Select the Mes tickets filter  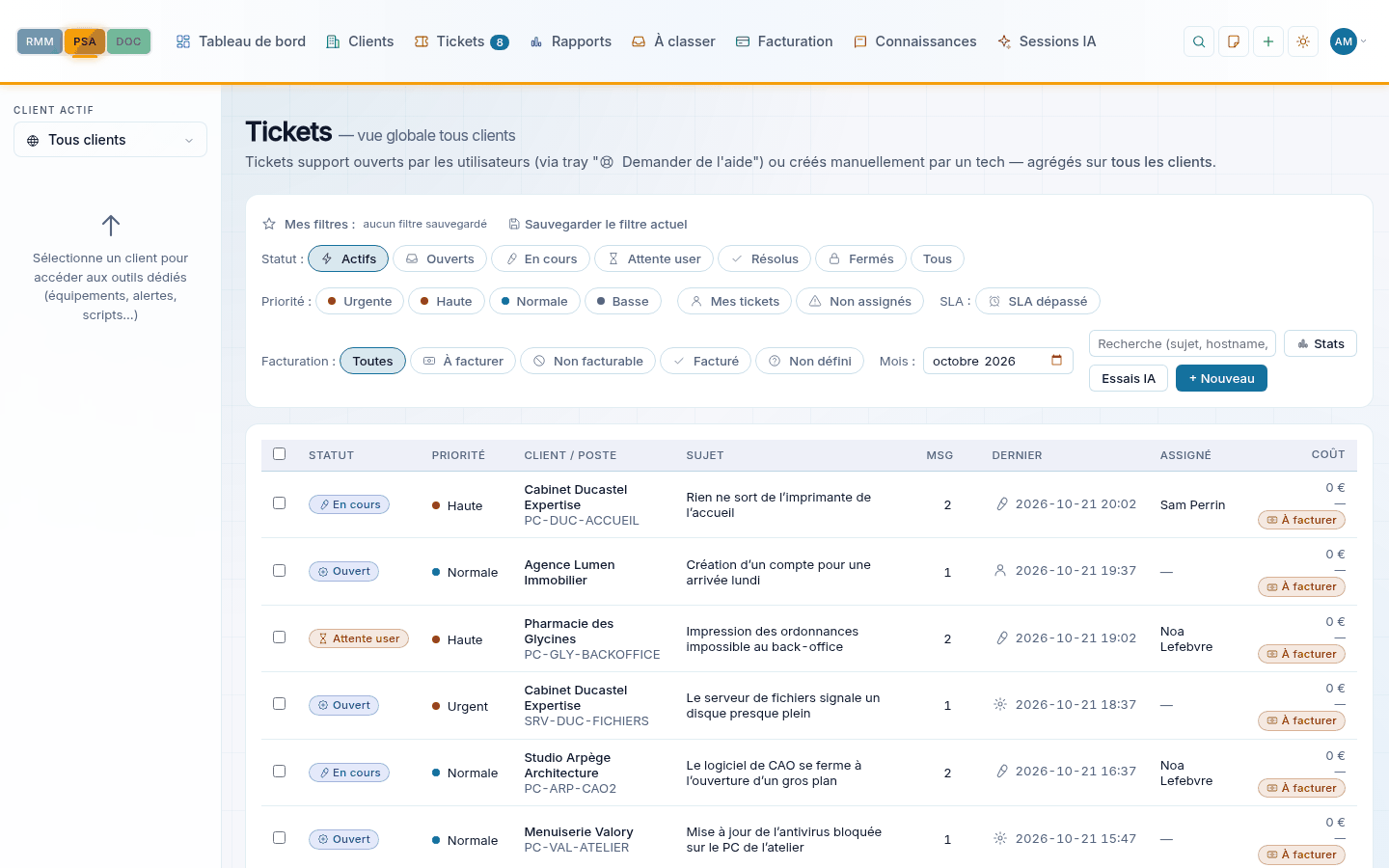(735, 301)
